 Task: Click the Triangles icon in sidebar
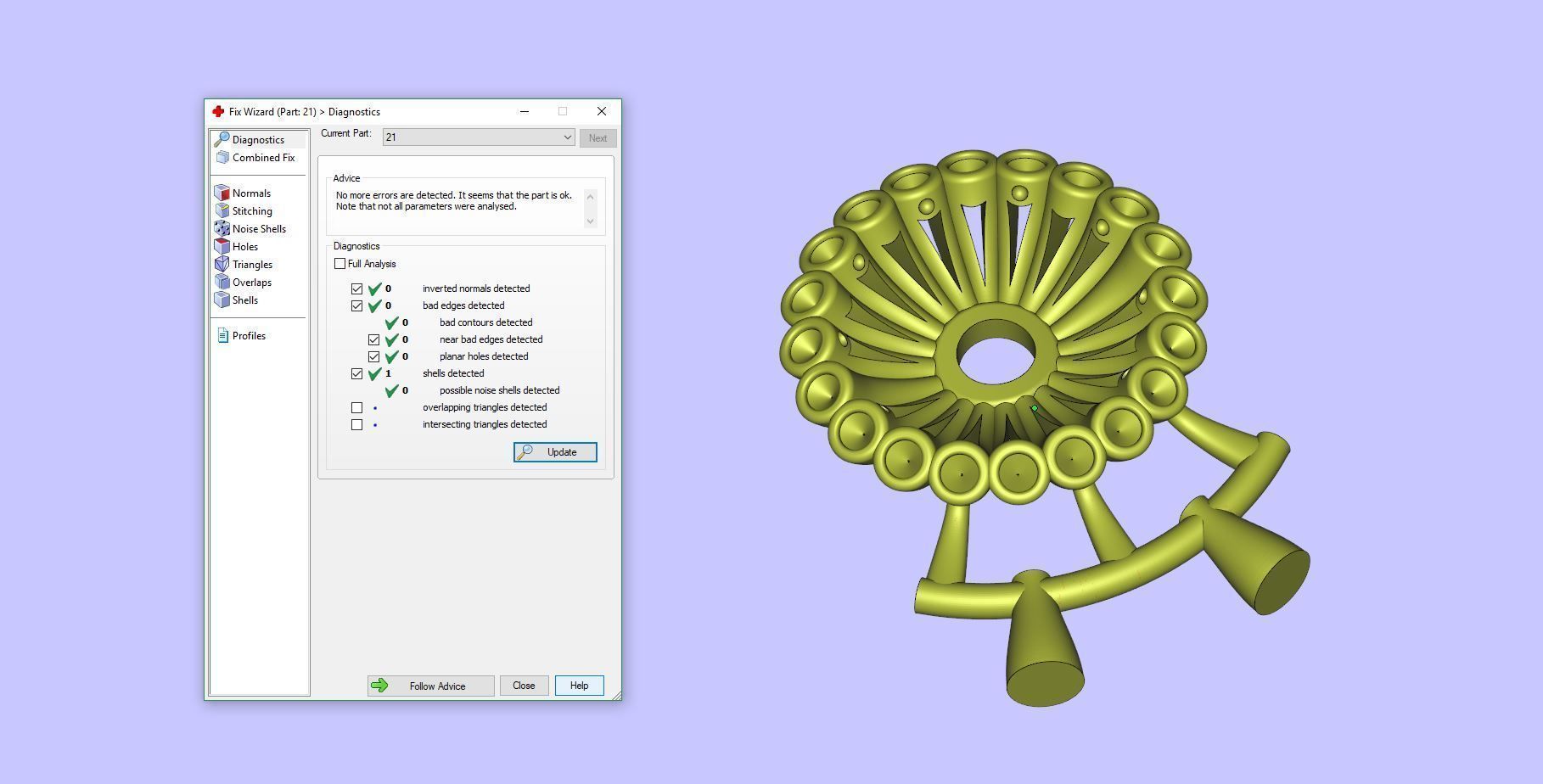(222, 264)
